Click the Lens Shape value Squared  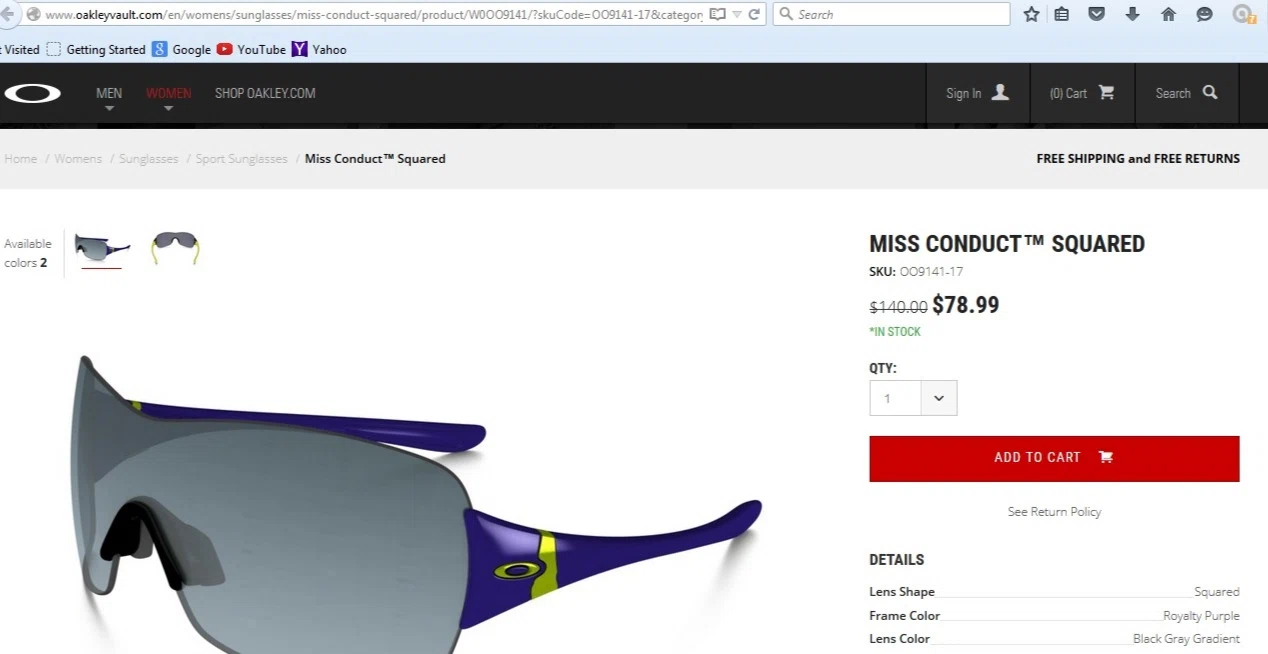pos(1216,592)
